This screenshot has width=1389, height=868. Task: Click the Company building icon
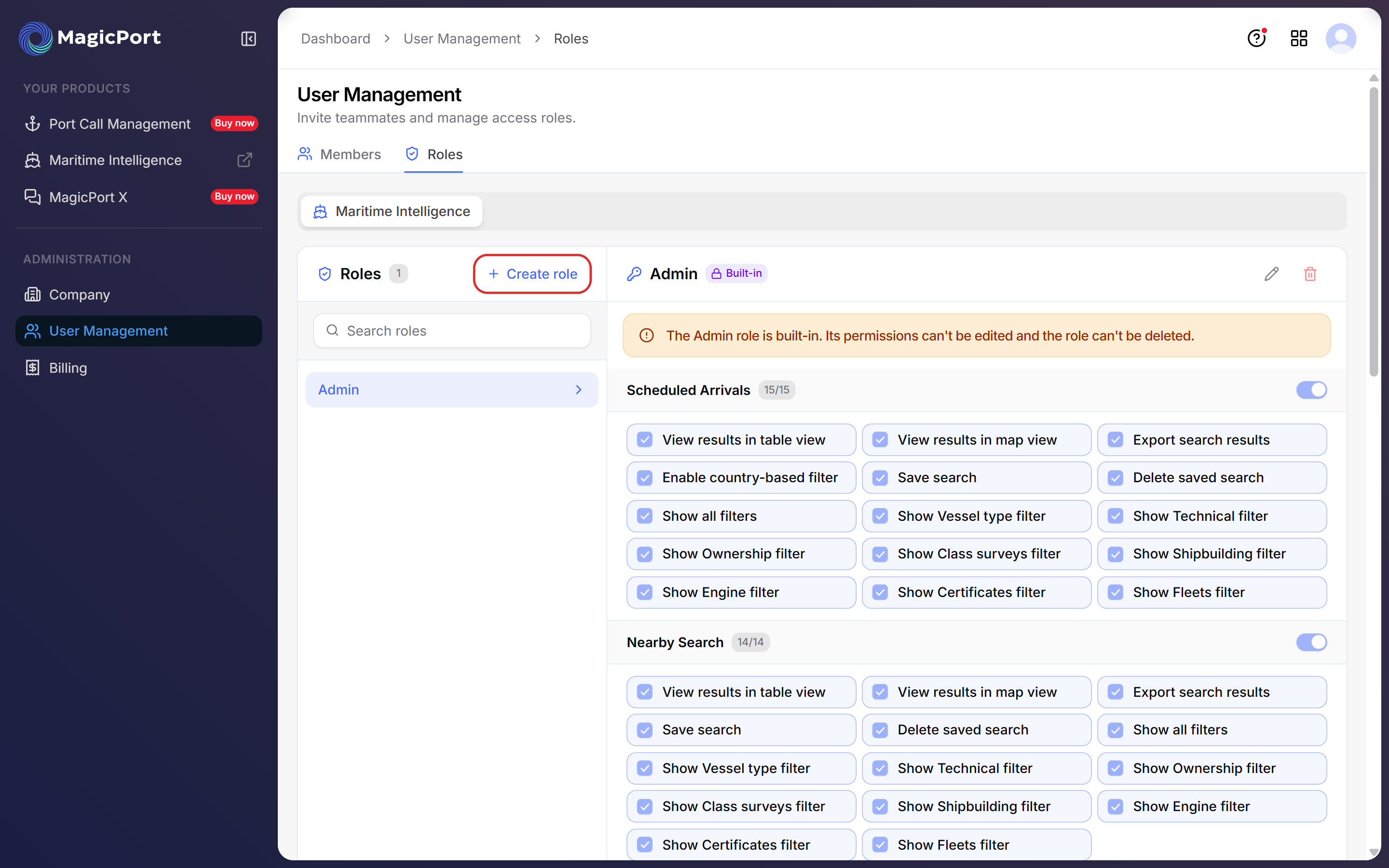click(33, 295)
